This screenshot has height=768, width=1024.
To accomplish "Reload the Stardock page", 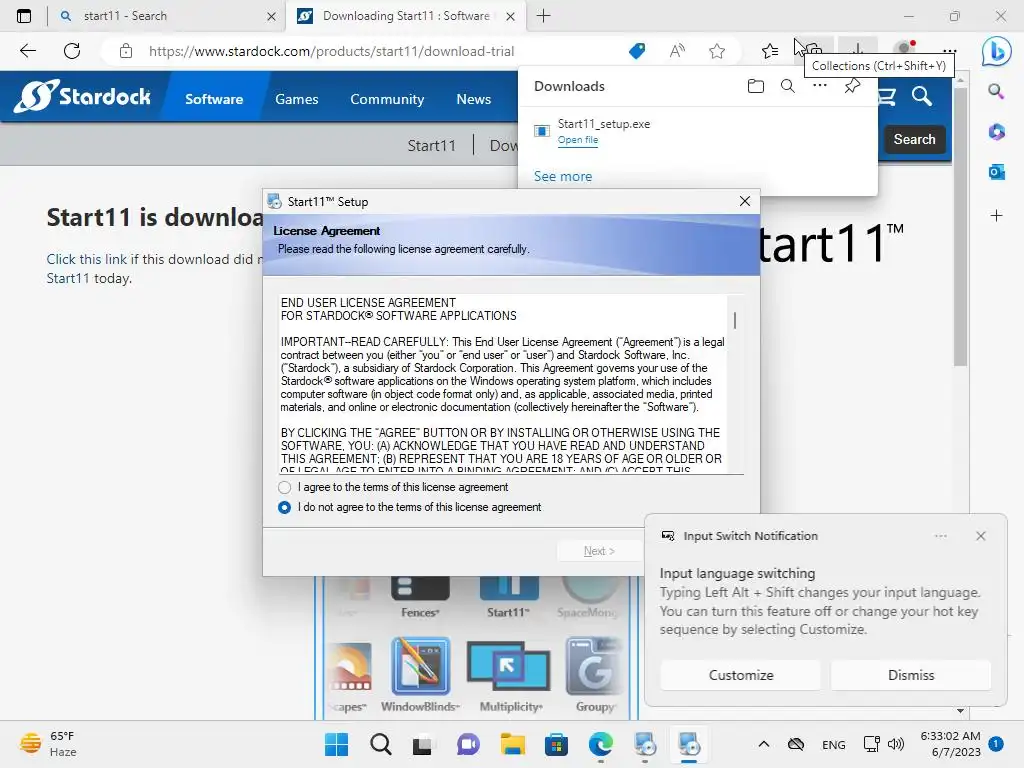I will (x=72, y=51).
